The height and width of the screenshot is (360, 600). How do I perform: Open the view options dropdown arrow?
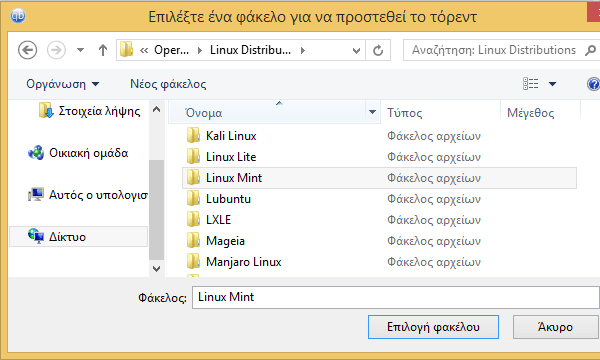[552, 84]
